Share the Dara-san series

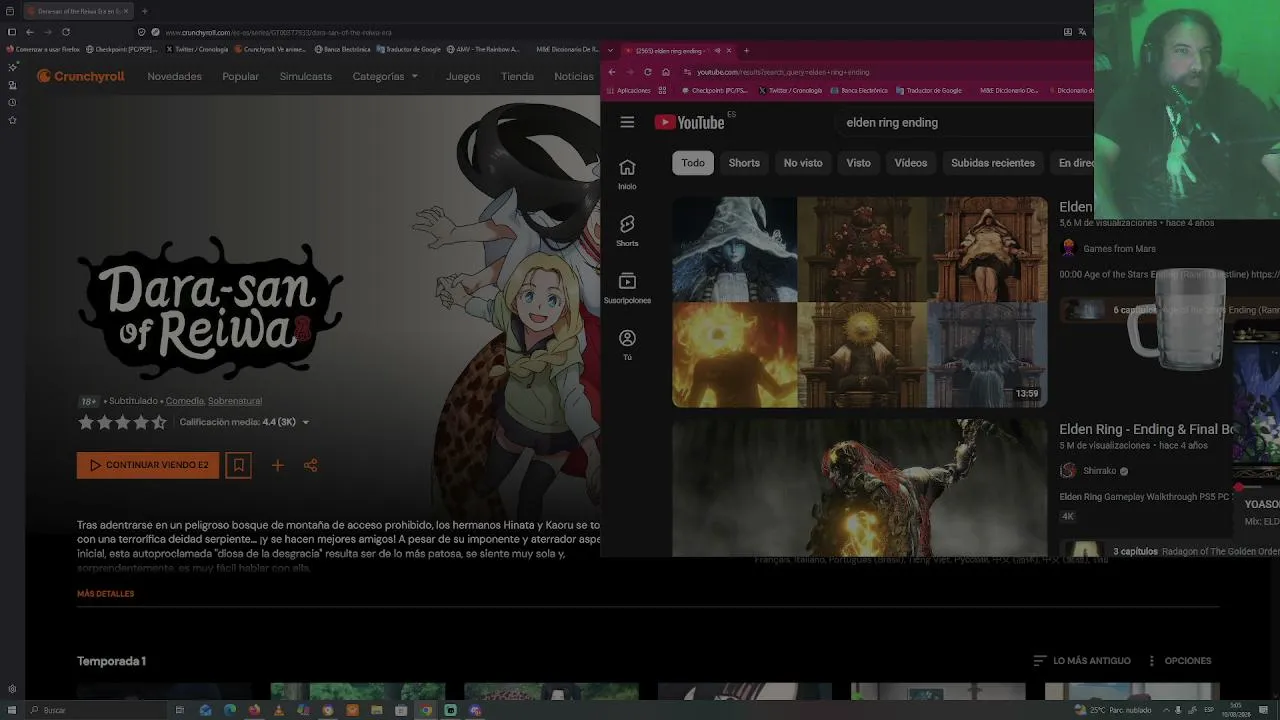coord(311,465)
